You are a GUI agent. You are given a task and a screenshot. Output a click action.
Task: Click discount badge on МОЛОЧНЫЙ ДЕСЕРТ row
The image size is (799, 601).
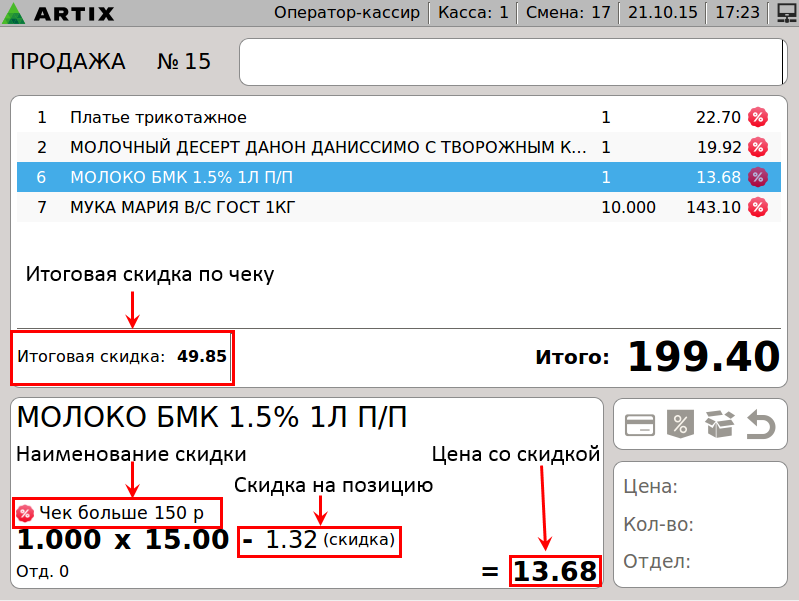(759, 147)
